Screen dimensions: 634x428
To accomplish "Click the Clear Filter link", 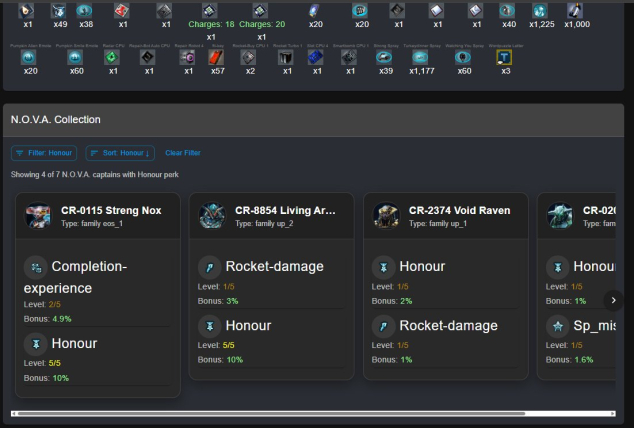I will [x=182, y=153].
